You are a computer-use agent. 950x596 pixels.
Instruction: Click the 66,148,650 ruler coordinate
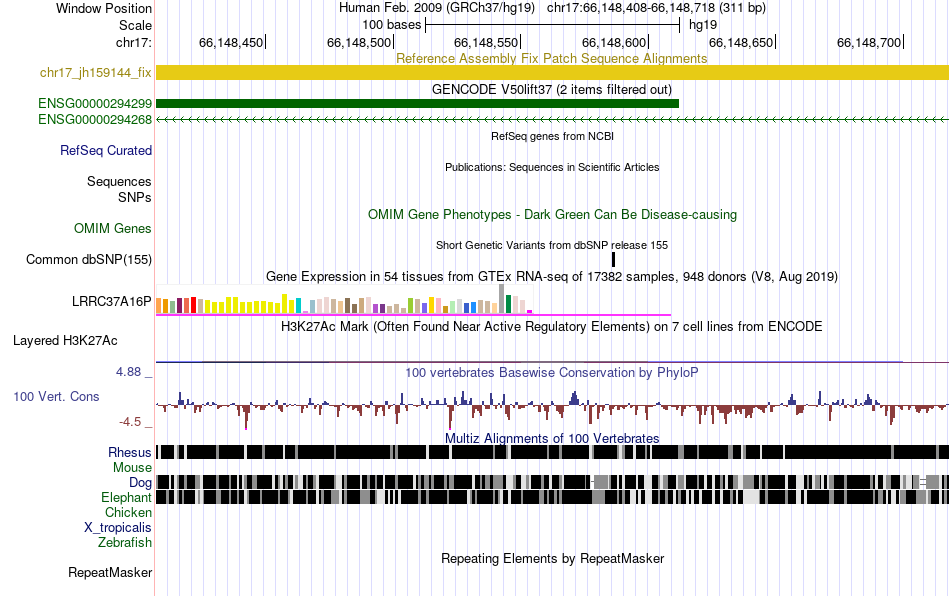pos(742,42)
